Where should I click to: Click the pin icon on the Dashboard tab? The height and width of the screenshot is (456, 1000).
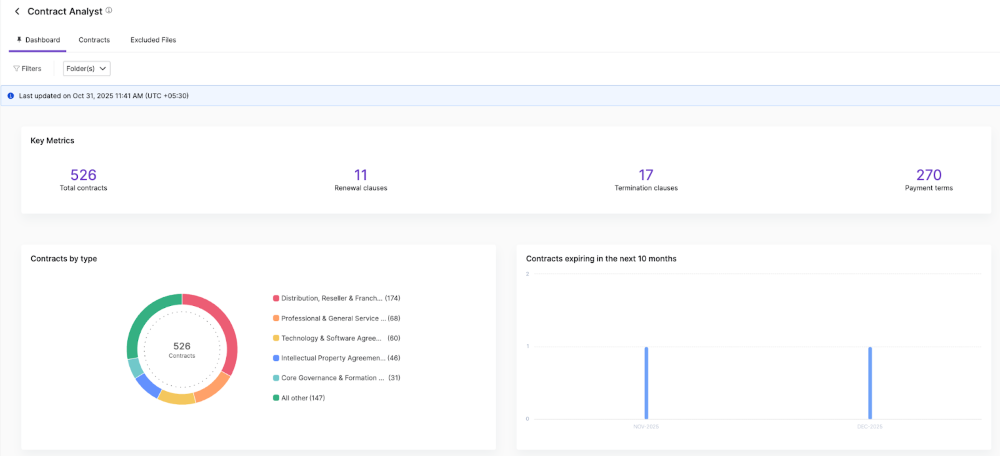[19, 40]
